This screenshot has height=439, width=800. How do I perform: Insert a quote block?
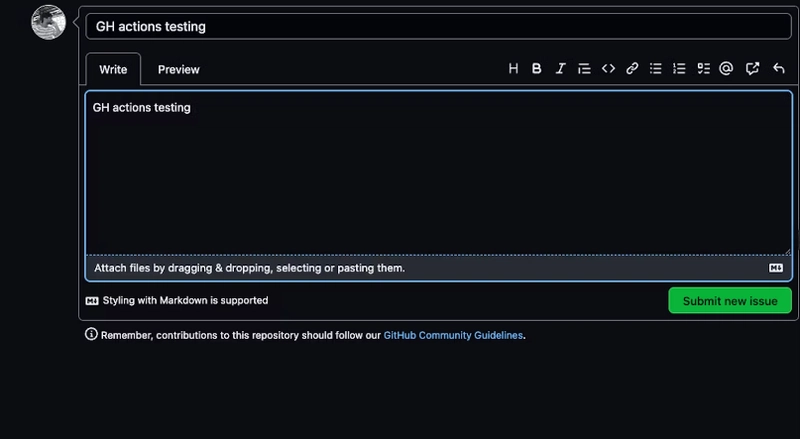coord(584,68)
